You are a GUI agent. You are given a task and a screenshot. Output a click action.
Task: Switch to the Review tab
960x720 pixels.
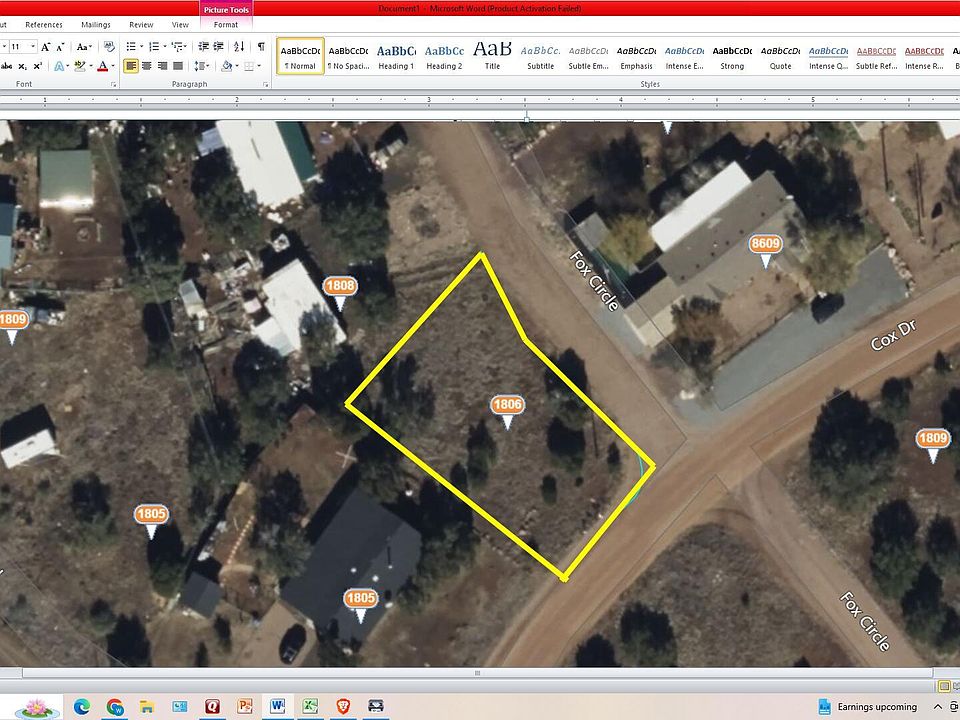pyautogui.click(x=141, y=24)
